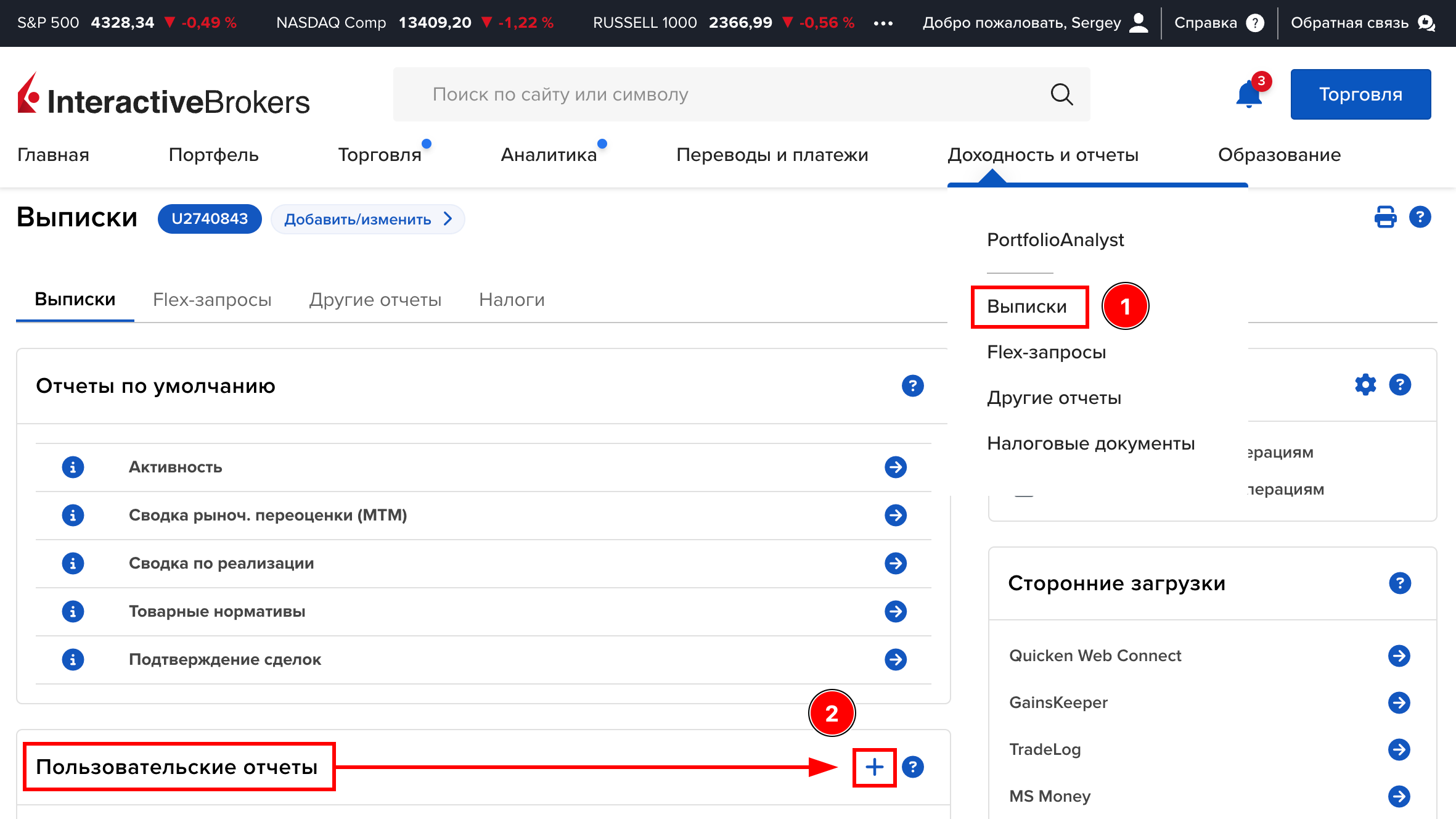Screen dimensions: 1456x819
Task: Click account chip U2740843
Action: [210, 219]
